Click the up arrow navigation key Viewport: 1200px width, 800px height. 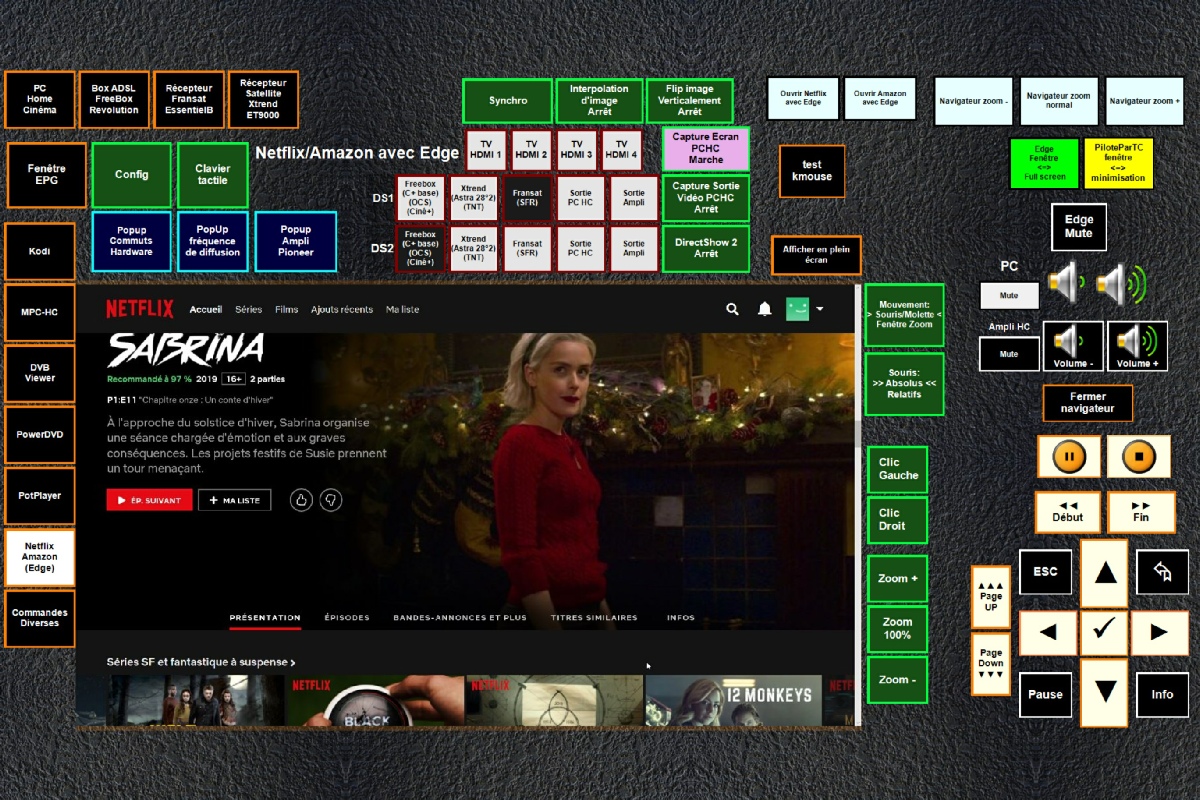tap(1104, 573)
